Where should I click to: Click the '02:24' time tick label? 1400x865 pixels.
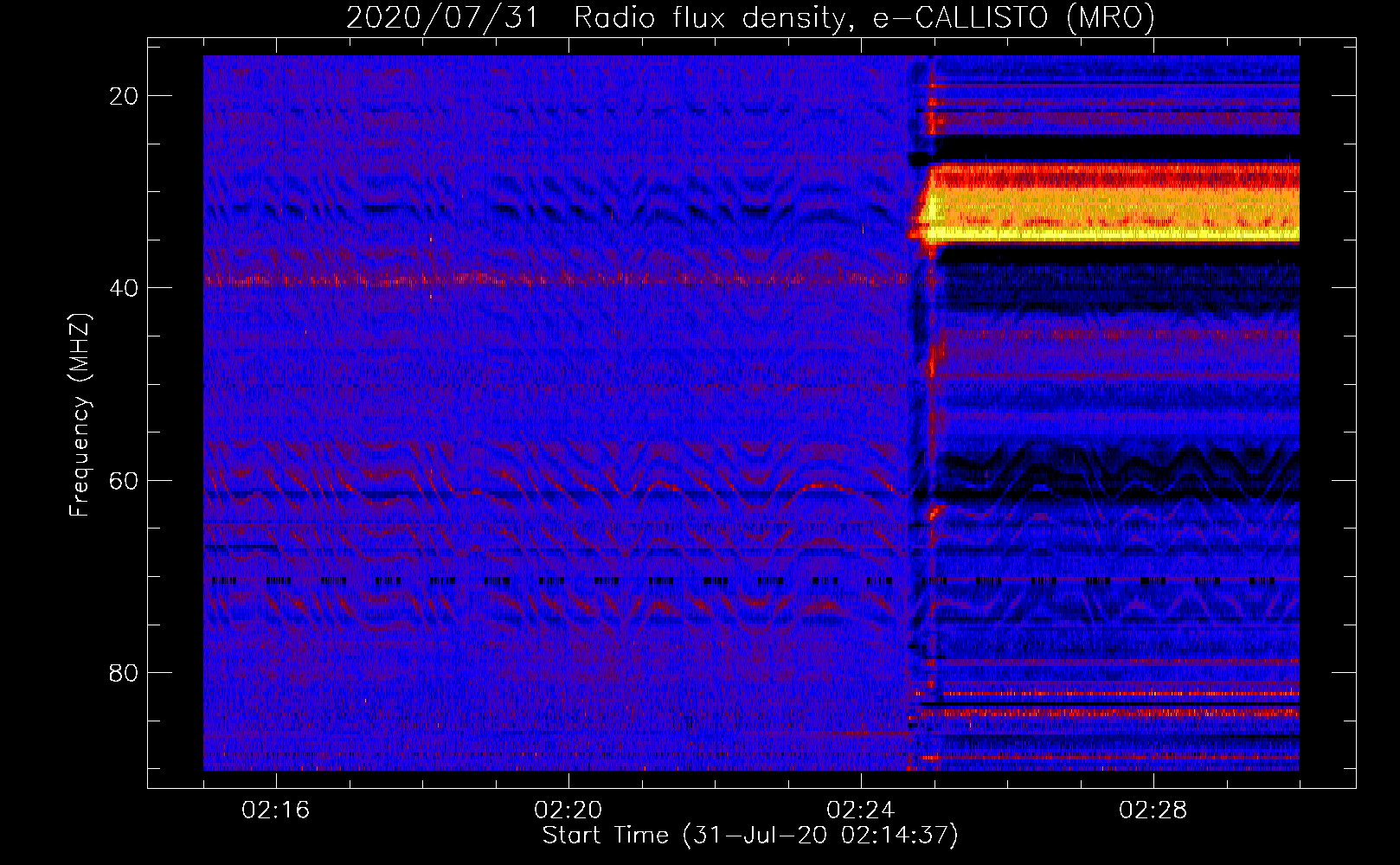(x=861, y=811)
